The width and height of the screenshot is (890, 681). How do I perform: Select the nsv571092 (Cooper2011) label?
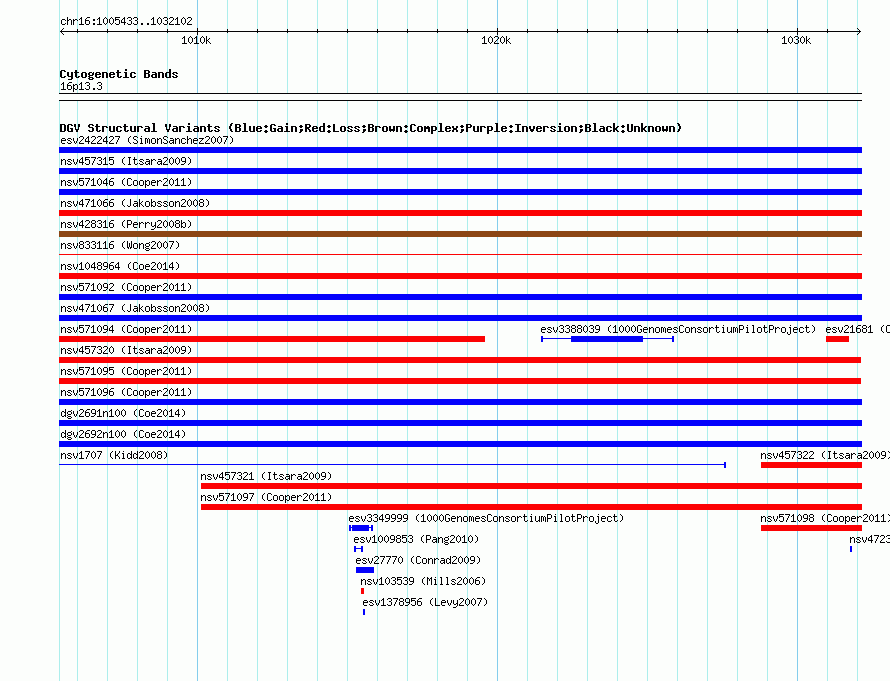(126, 287)
